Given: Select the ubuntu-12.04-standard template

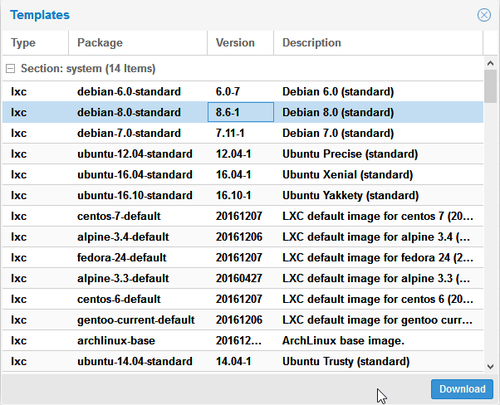Looking at the screenshot, I should pos(243,154).
